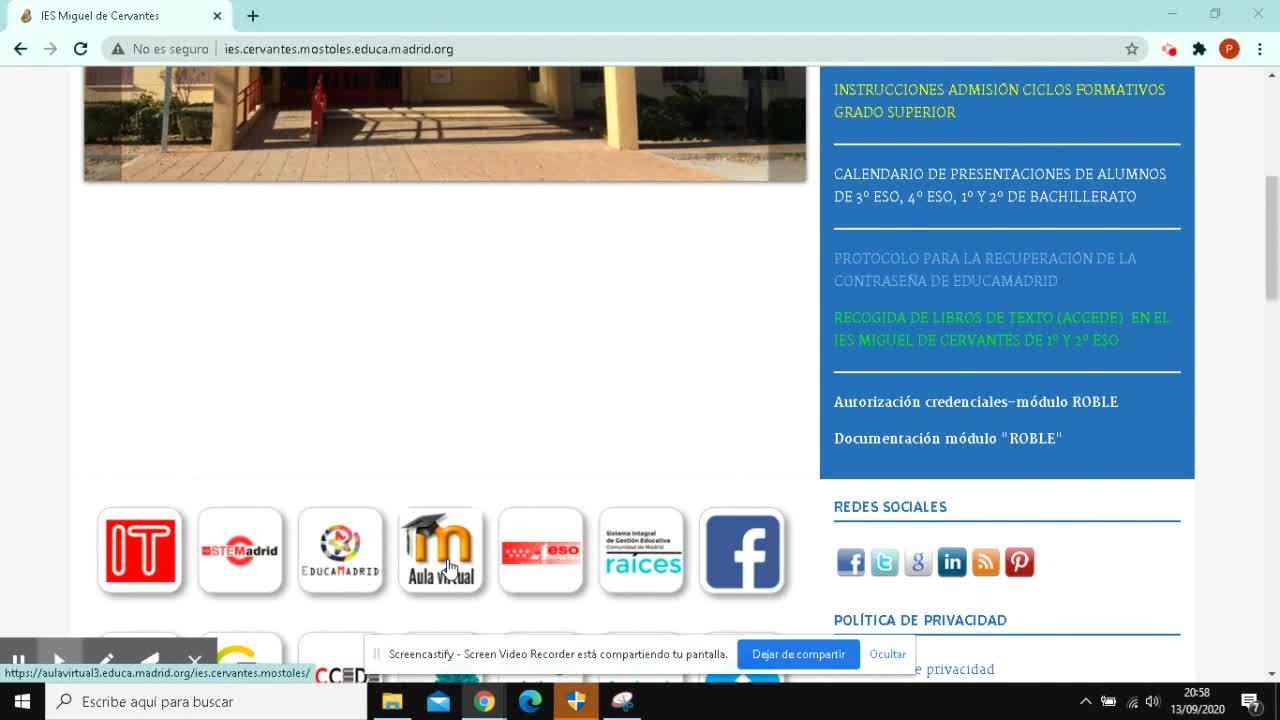
Task: Click Dejar de compartir button
Action: (x=798, y=654)
